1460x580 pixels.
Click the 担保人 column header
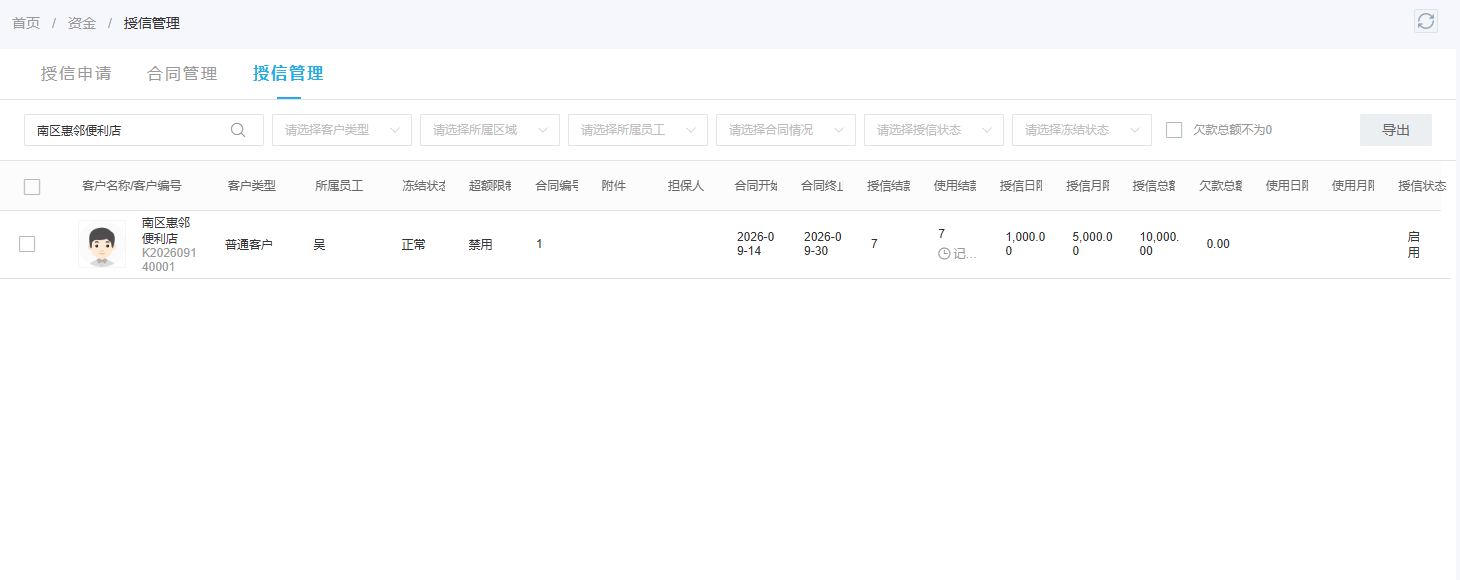(x=687, y=186)
